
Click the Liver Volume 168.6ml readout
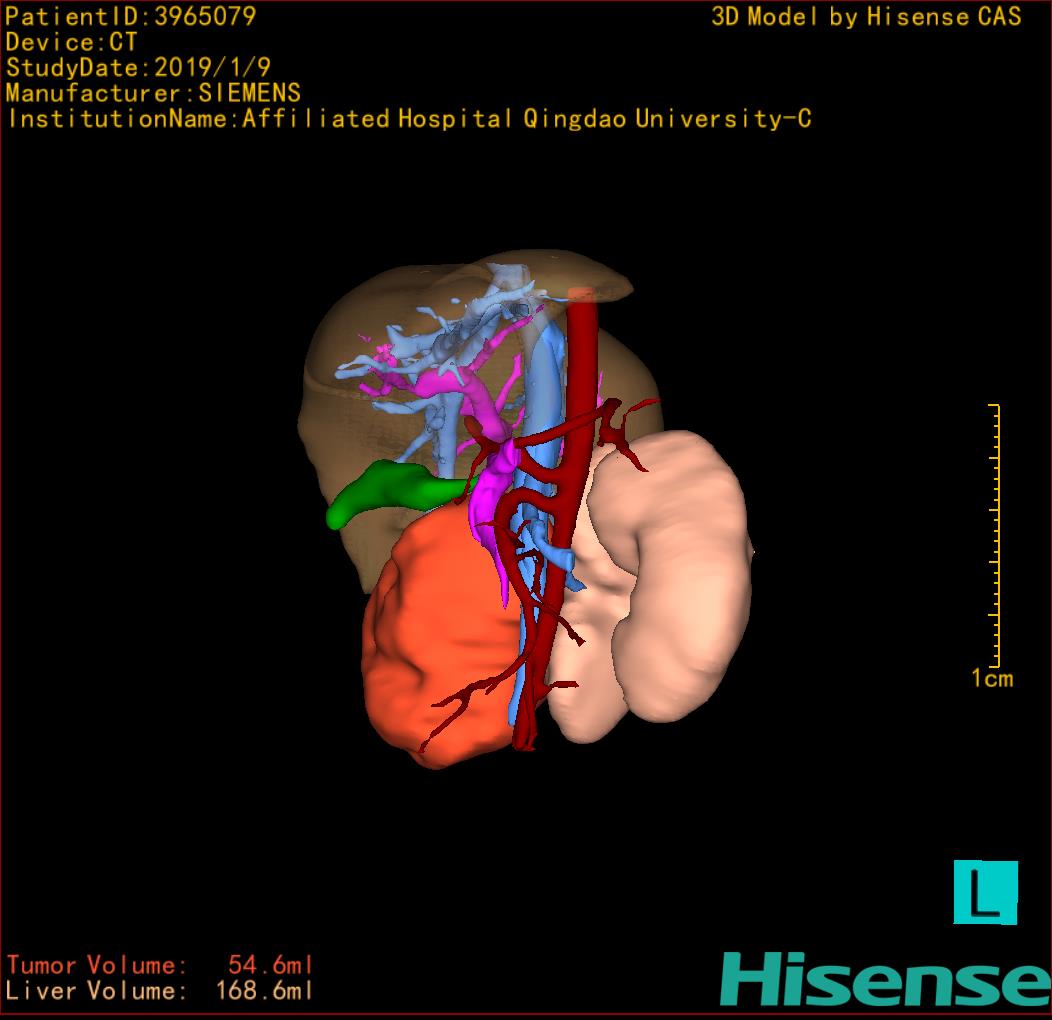[x=160, y=990]
